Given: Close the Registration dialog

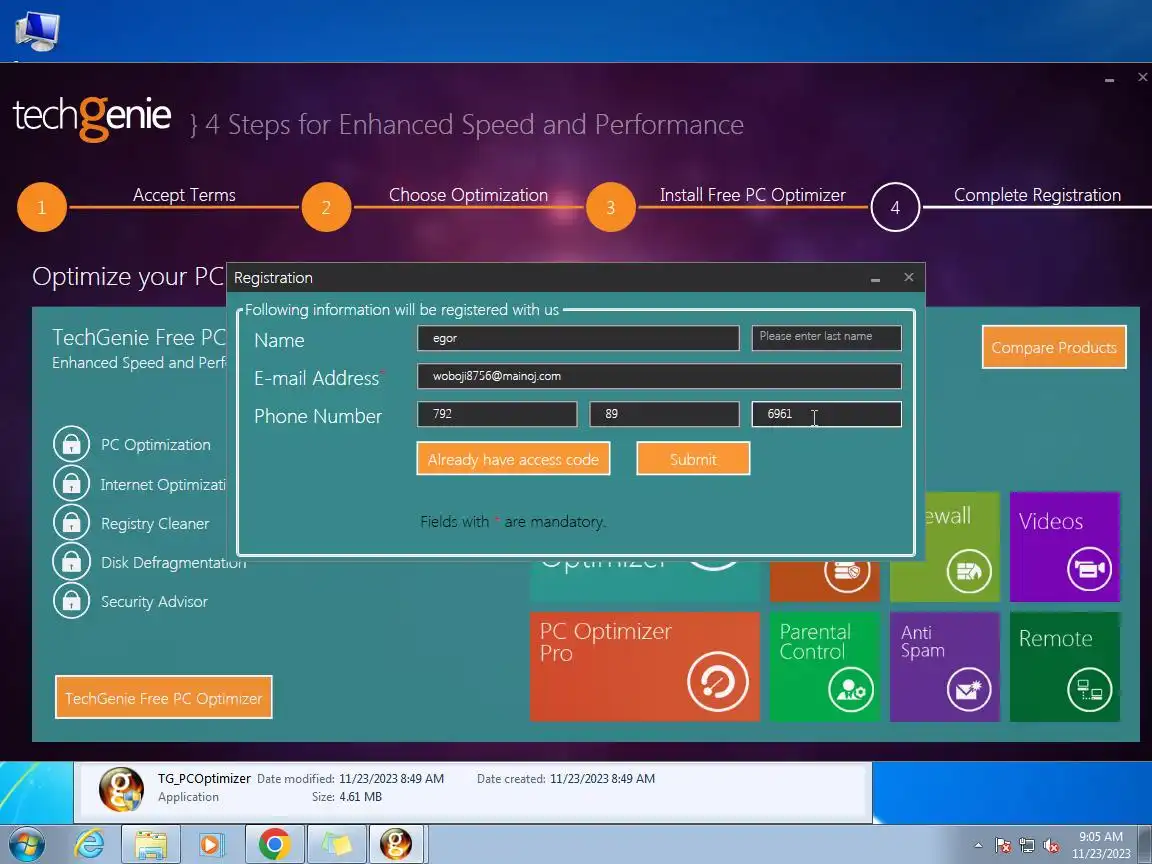Looking at the screenshot, I should (909, 277).
